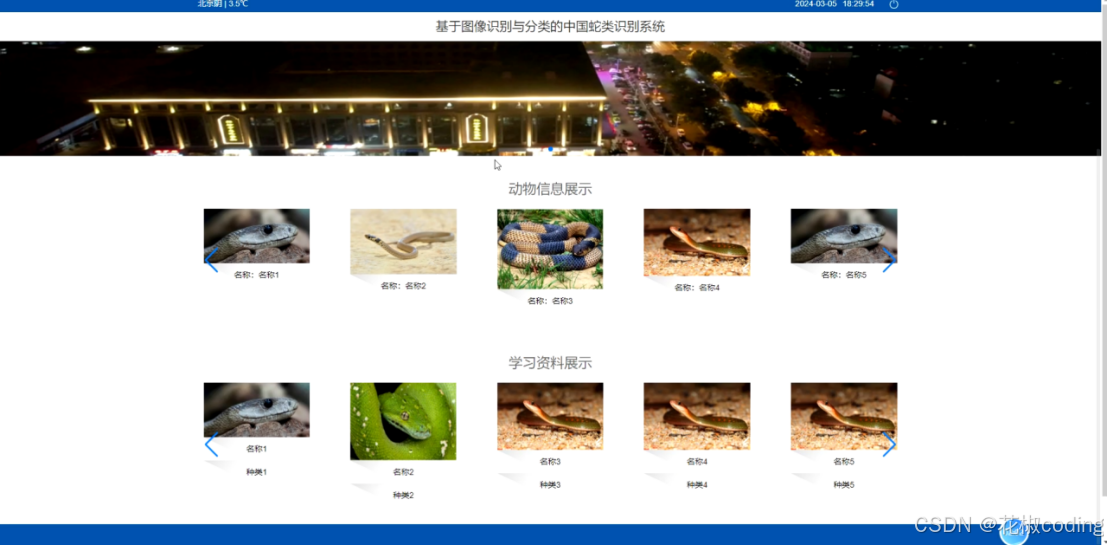Image resolution: width=1108 pixels, height=545 pixels.
Task: Open learning material image above 名称5
Action: point(844,416)
